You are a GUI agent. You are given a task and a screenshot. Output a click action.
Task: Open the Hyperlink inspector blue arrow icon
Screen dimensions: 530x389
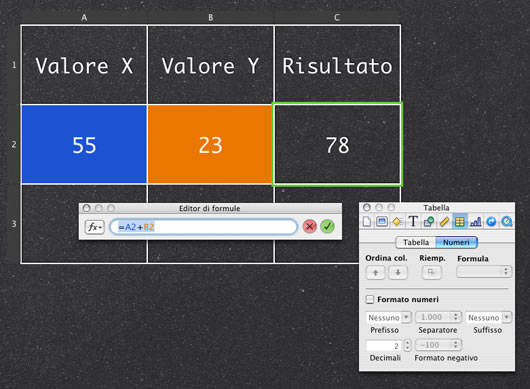[491, 222]
